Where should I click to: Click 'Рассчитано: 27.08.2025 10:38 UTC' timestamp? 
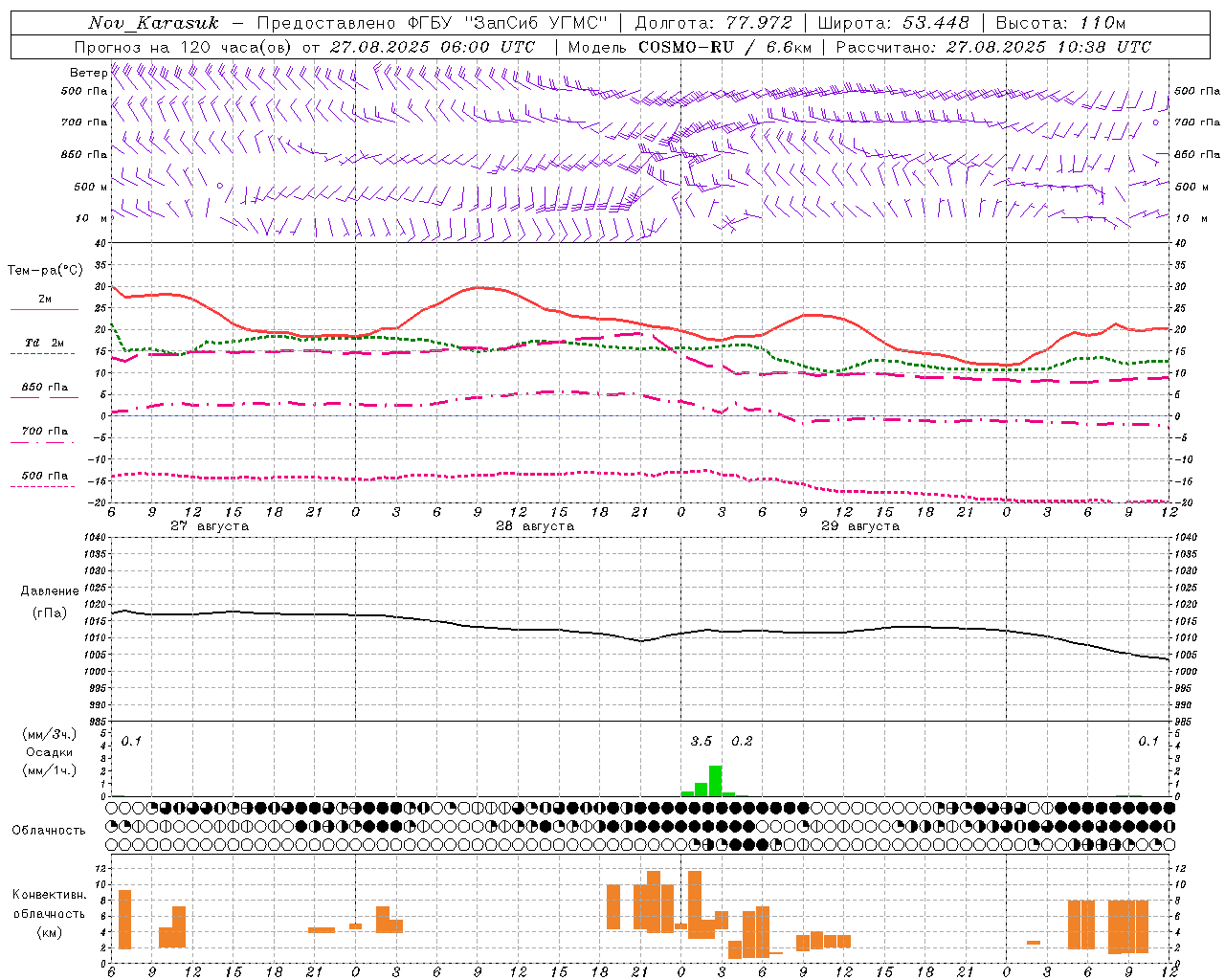pos(993,47)
